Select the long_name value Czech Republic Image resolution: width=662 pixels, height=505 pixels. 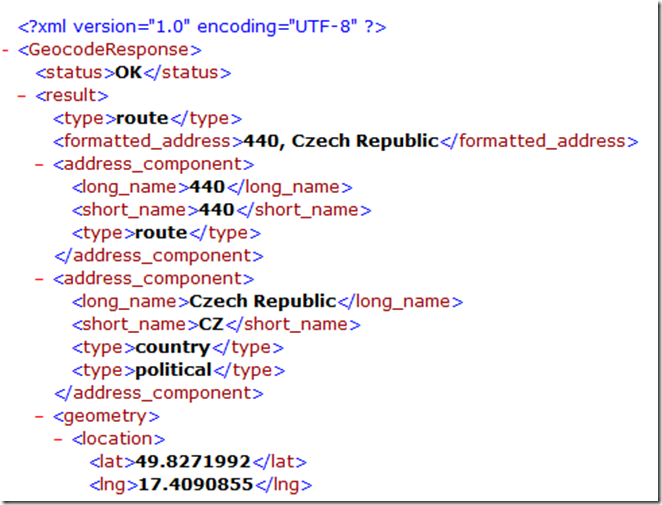(263, 301)
